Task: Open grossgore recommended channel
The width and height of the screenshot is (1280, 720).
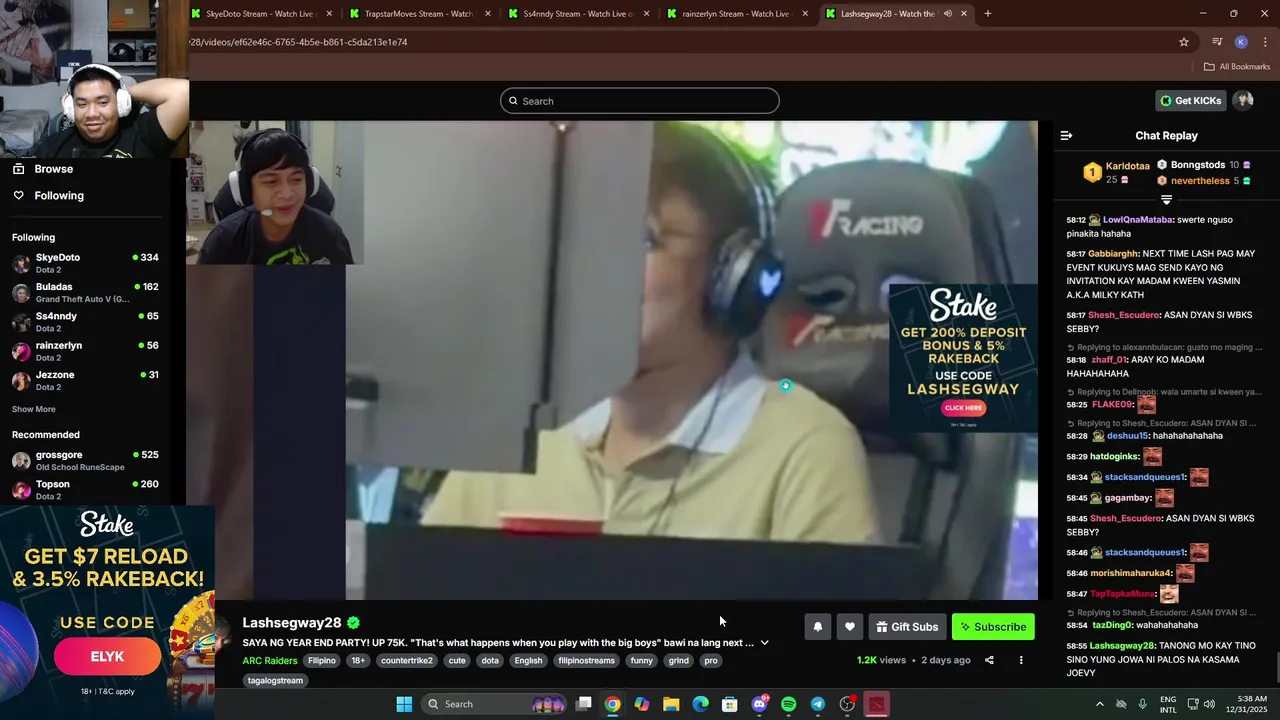Action: click(x=85, y=460)
